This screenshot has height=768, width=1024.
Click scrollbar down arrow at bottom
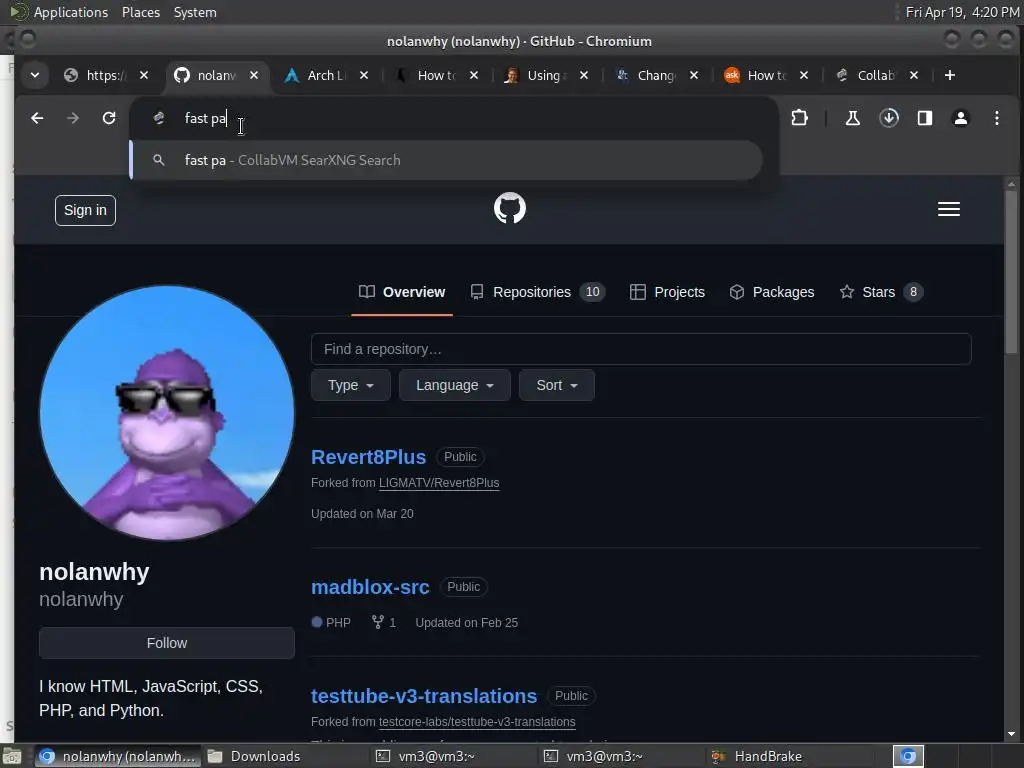(x=1011, y=735)
